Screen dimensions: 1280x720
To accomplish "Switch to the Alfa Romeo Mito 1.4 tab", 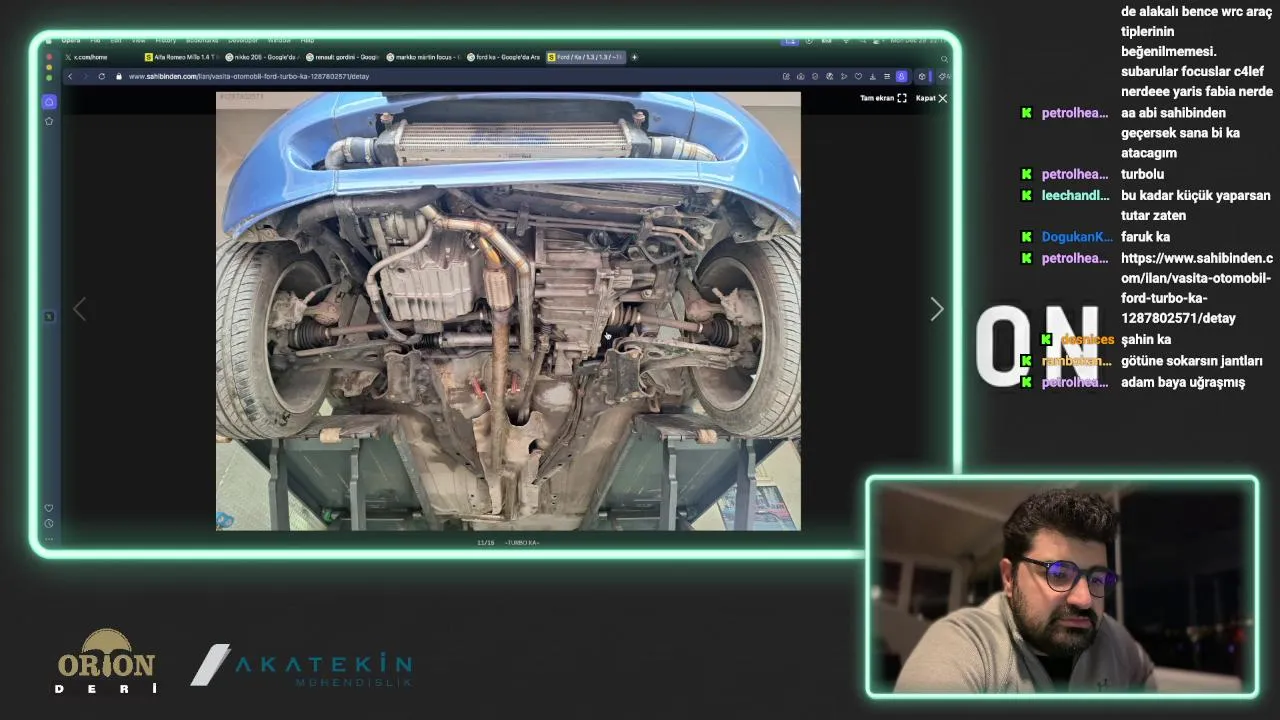I will [181, 57].
